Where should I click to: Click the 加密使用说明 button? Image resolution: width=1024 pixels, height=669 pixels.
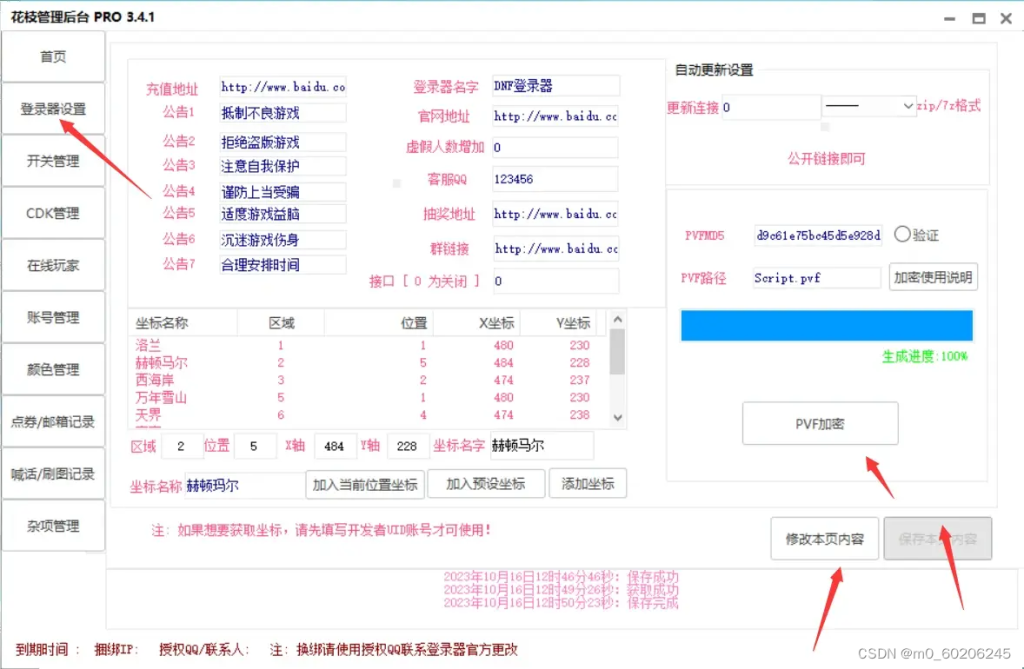pos(933,277)
